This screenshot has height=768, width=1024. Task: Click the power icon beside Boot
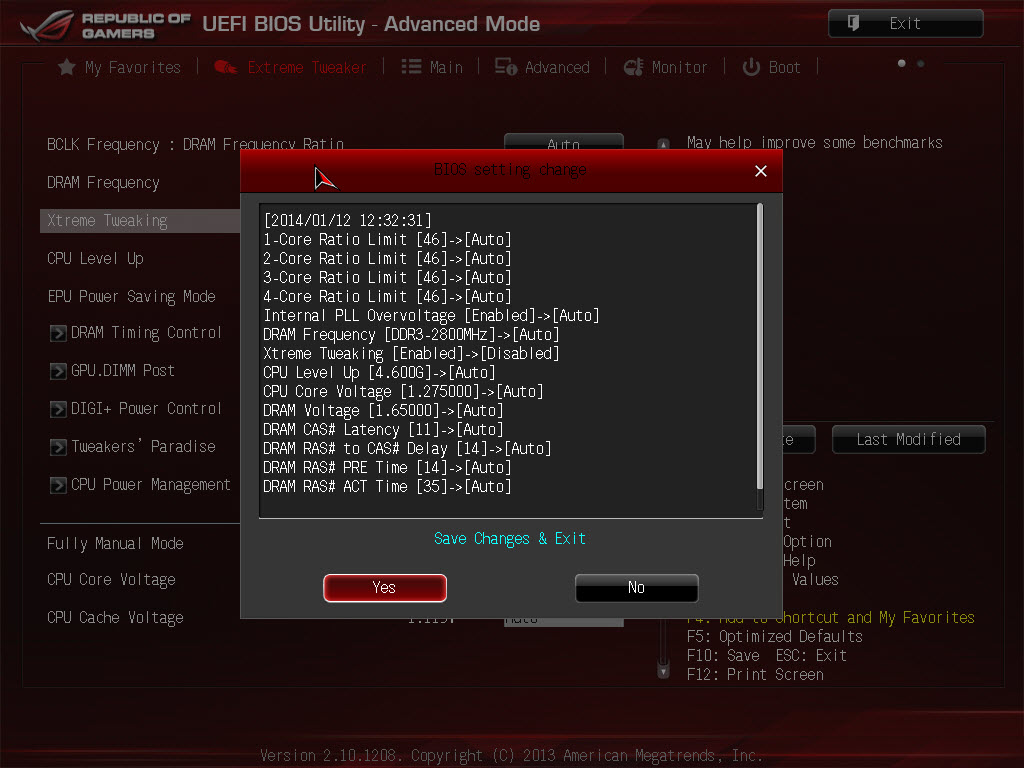pyautogui.click(x=751, y=67)
